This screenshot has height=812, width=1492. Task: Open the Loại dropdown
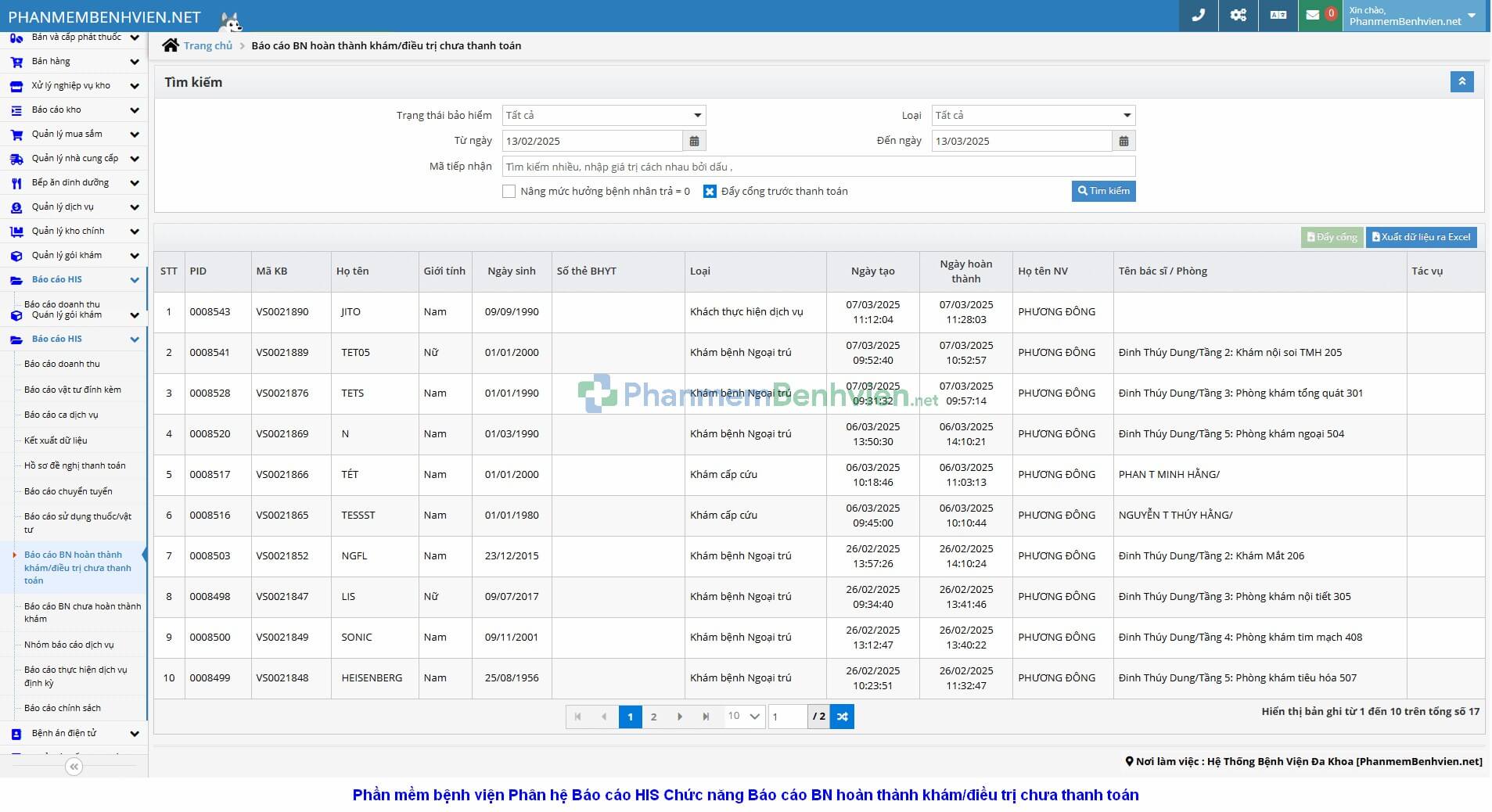pyautogui.click(x=1034, y=115)
